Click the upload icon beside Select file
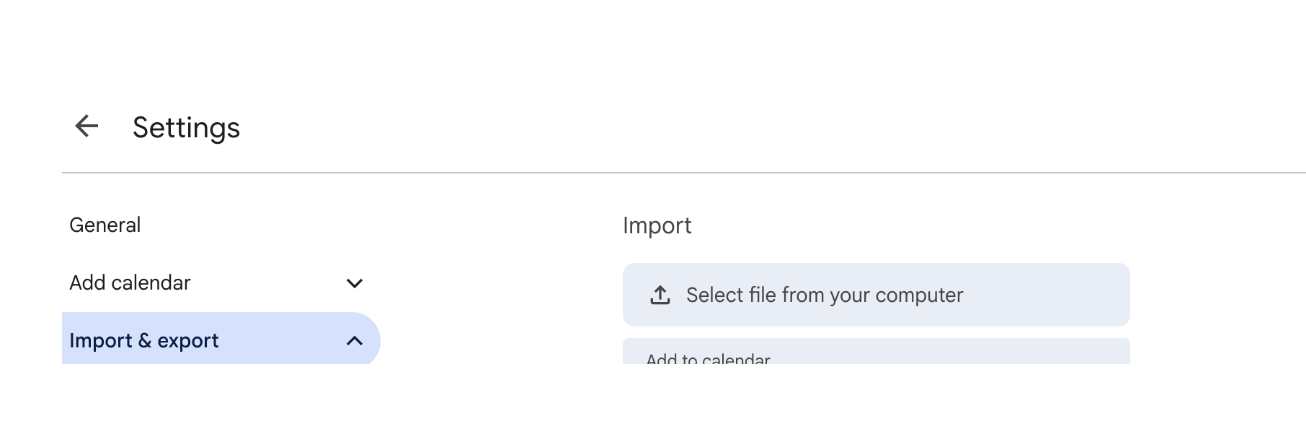This screenshot has width=1306, height=436. pyautogui.click(x=660, y=295)
